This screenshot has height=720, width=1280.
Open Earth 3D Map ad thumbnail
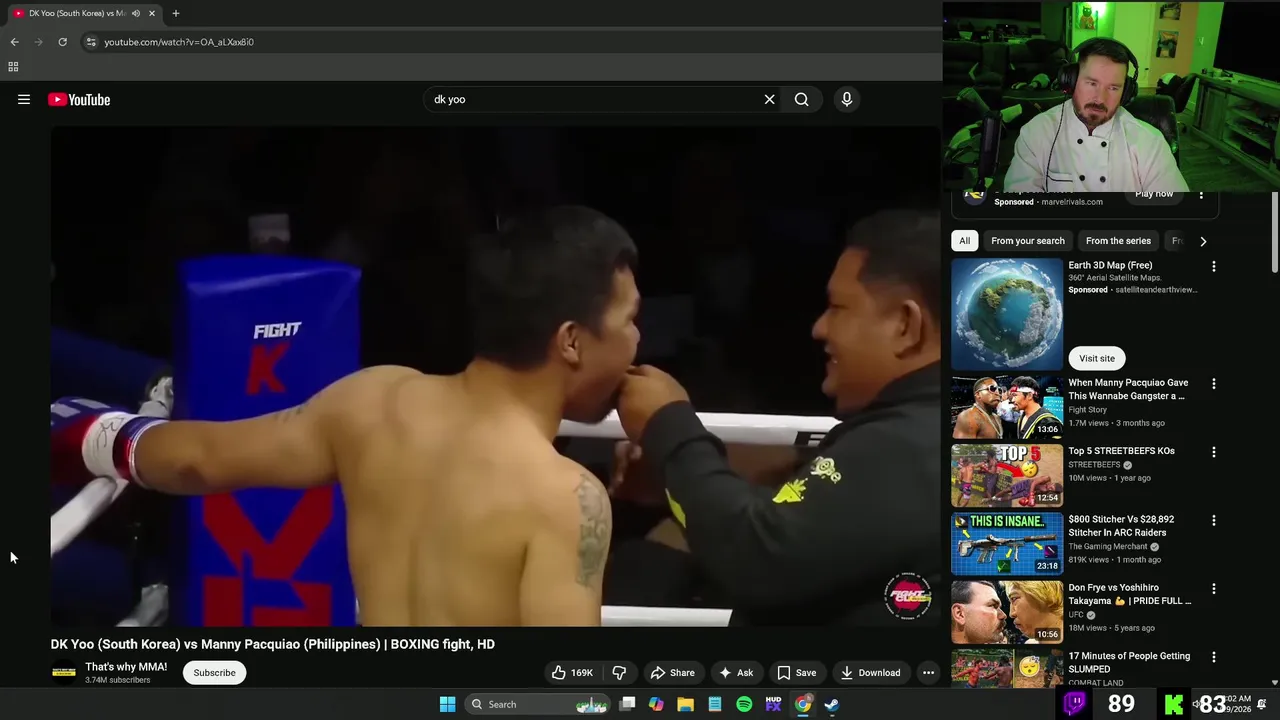[x=1007, y=314]
